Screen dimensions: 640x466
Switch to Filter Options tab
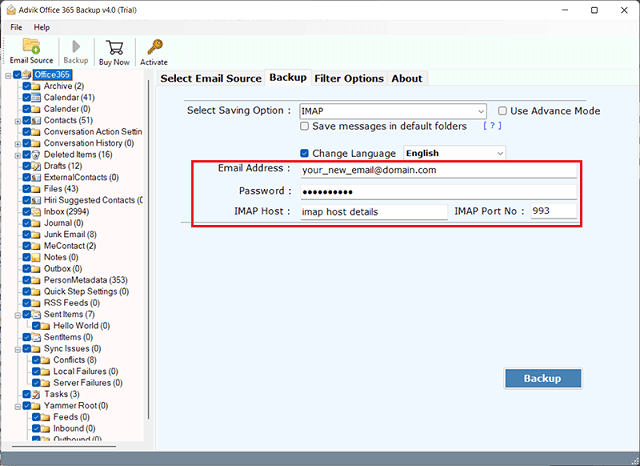[349, 78]
